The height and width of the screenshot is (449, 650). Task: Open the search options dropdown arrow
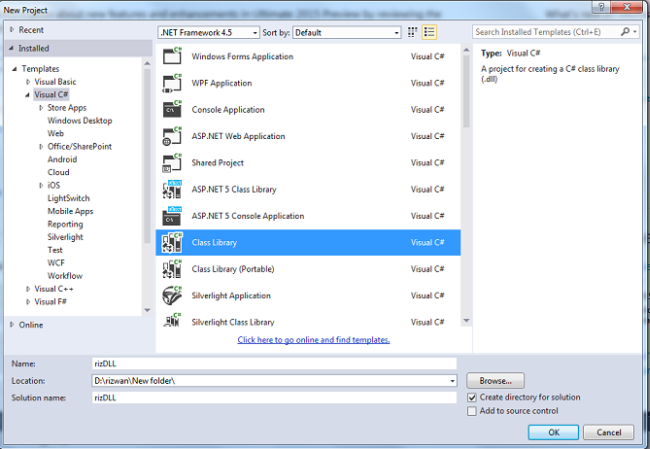click(635, 32)
